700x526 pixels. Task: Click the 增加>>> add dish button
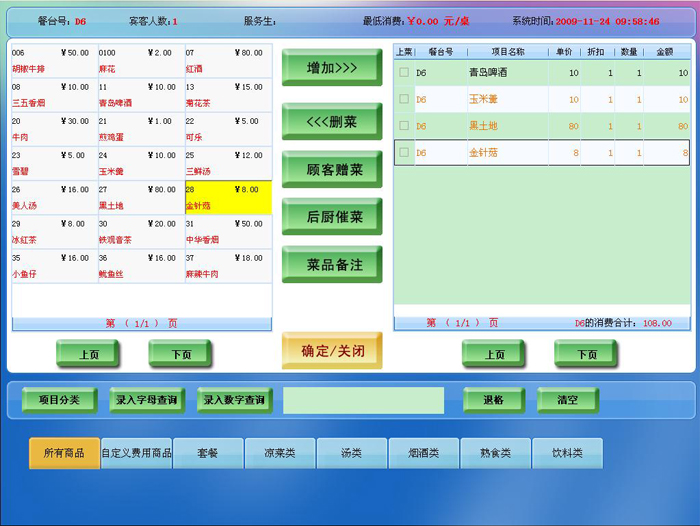(331, 68)
